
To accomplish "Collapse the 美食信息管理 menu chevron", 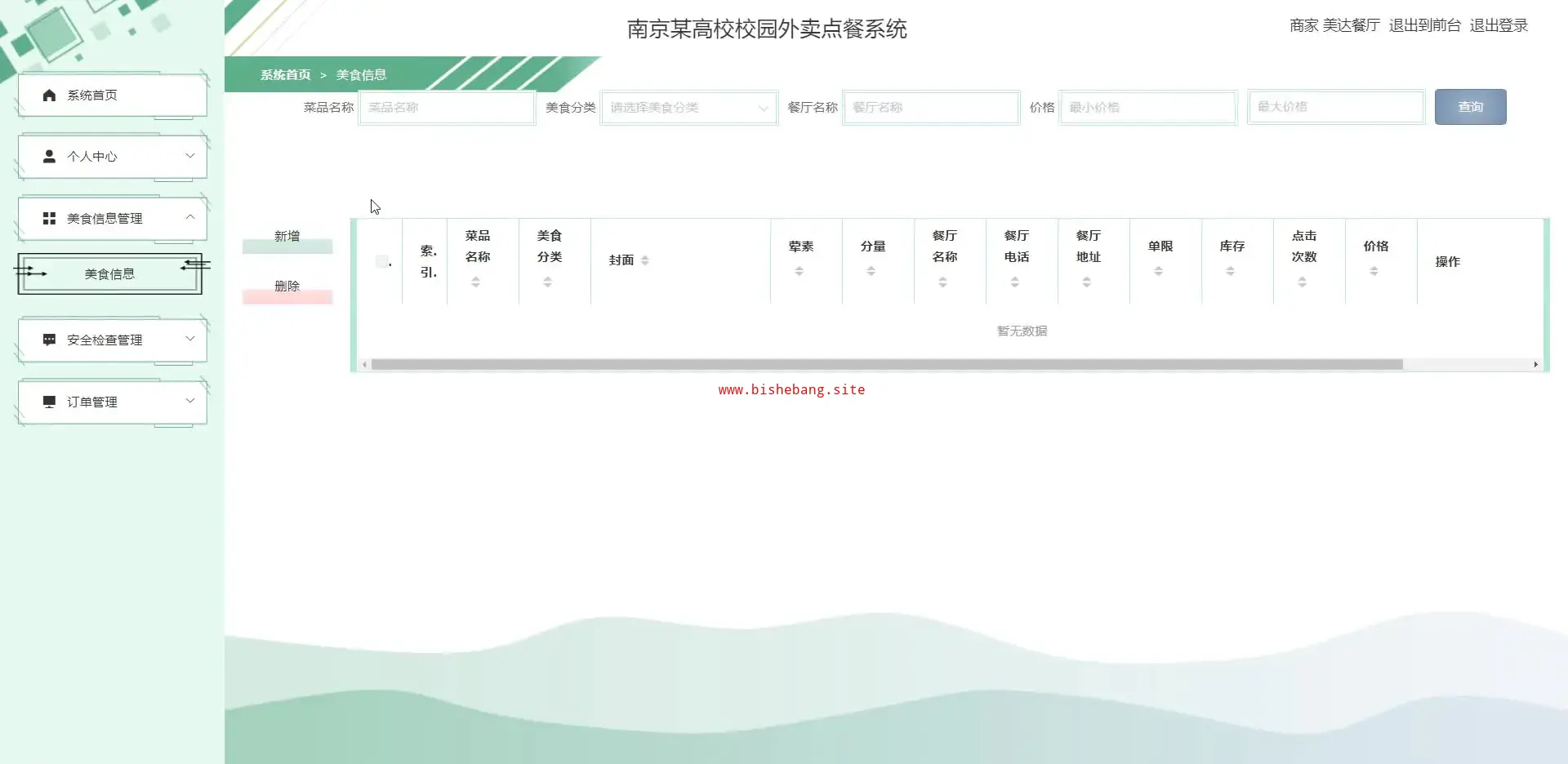I will pos(189,217).
